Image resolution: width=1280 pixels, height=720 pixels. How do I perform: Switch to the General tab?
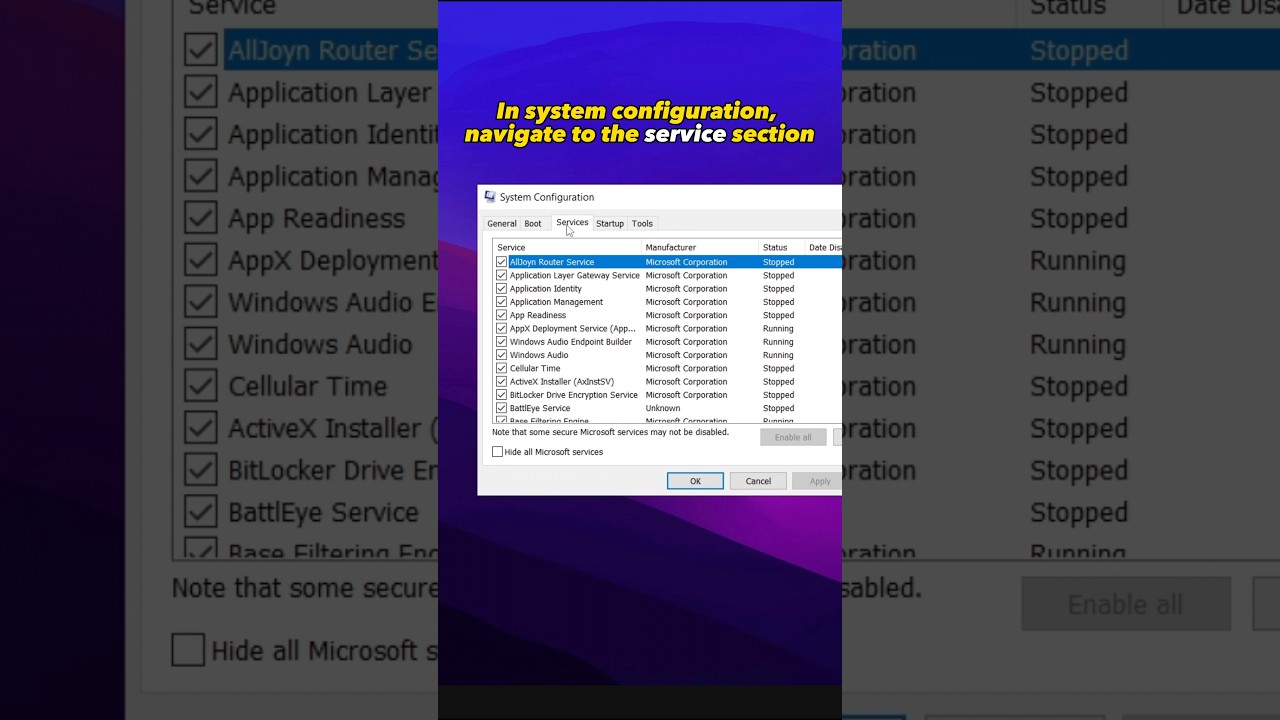point(501,224)
